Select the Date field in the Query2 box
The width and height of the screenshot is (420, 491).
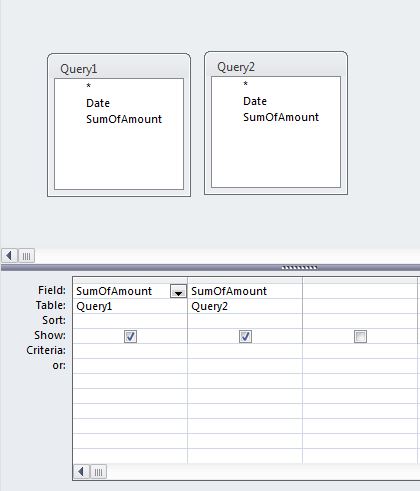[255, 101]
